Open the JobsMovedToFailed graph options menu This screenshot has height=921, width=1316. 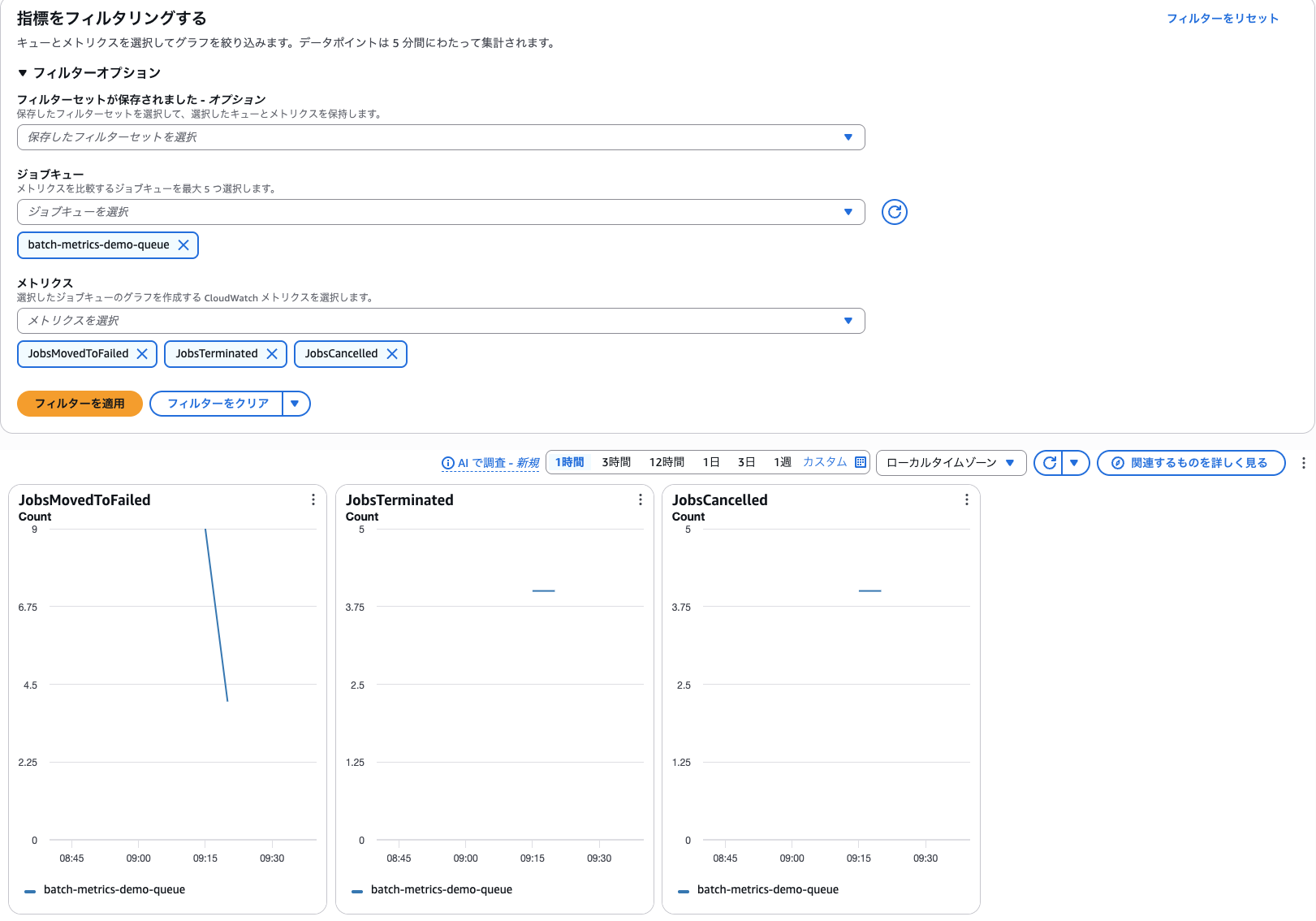[313, 500]
